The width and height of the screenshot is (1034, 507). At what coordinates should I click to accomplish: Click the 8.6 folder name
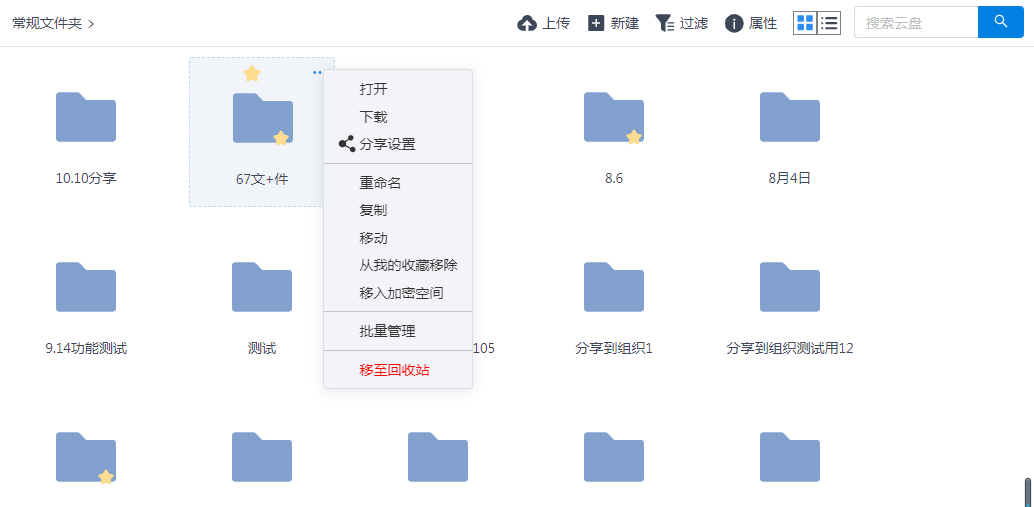pyautogui.click(x=613, y=178)
